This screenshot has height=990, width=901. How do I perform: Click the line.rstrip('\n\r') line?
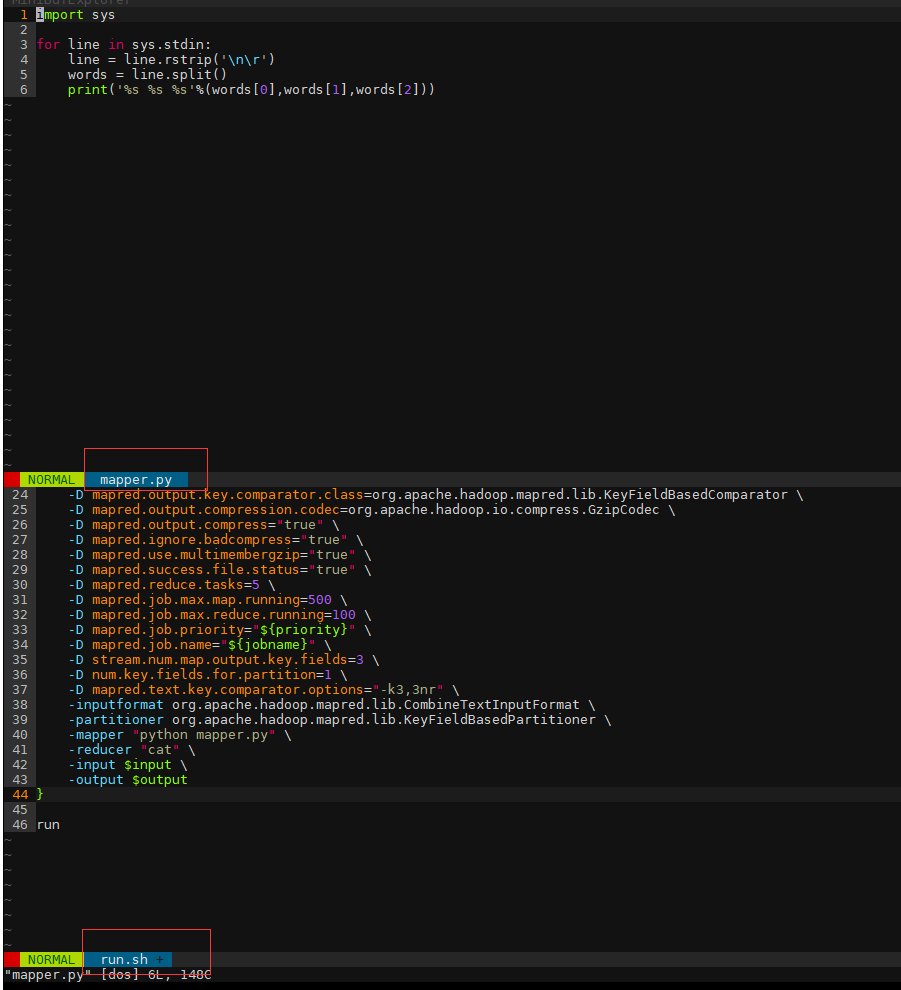pyautogui.click(x=171, y=59)
